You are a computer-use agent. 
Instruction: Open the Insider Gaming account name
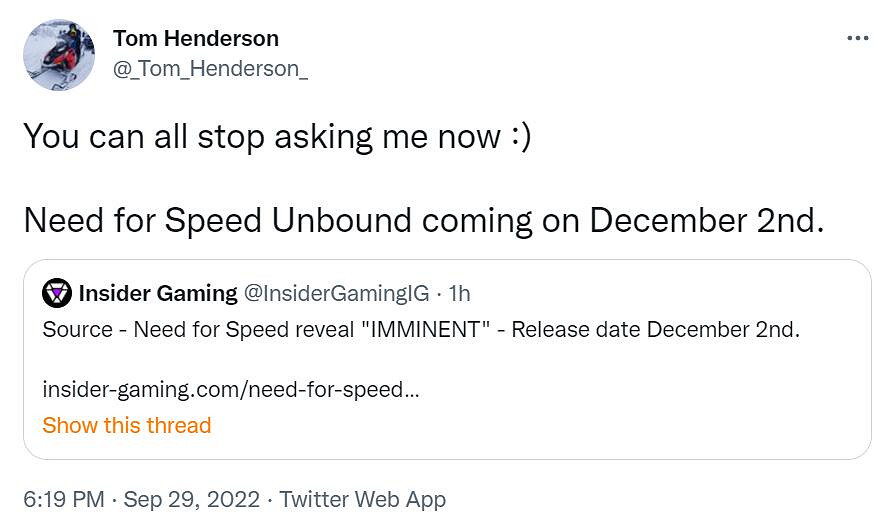pyautogui.click(x=158, y=294)
